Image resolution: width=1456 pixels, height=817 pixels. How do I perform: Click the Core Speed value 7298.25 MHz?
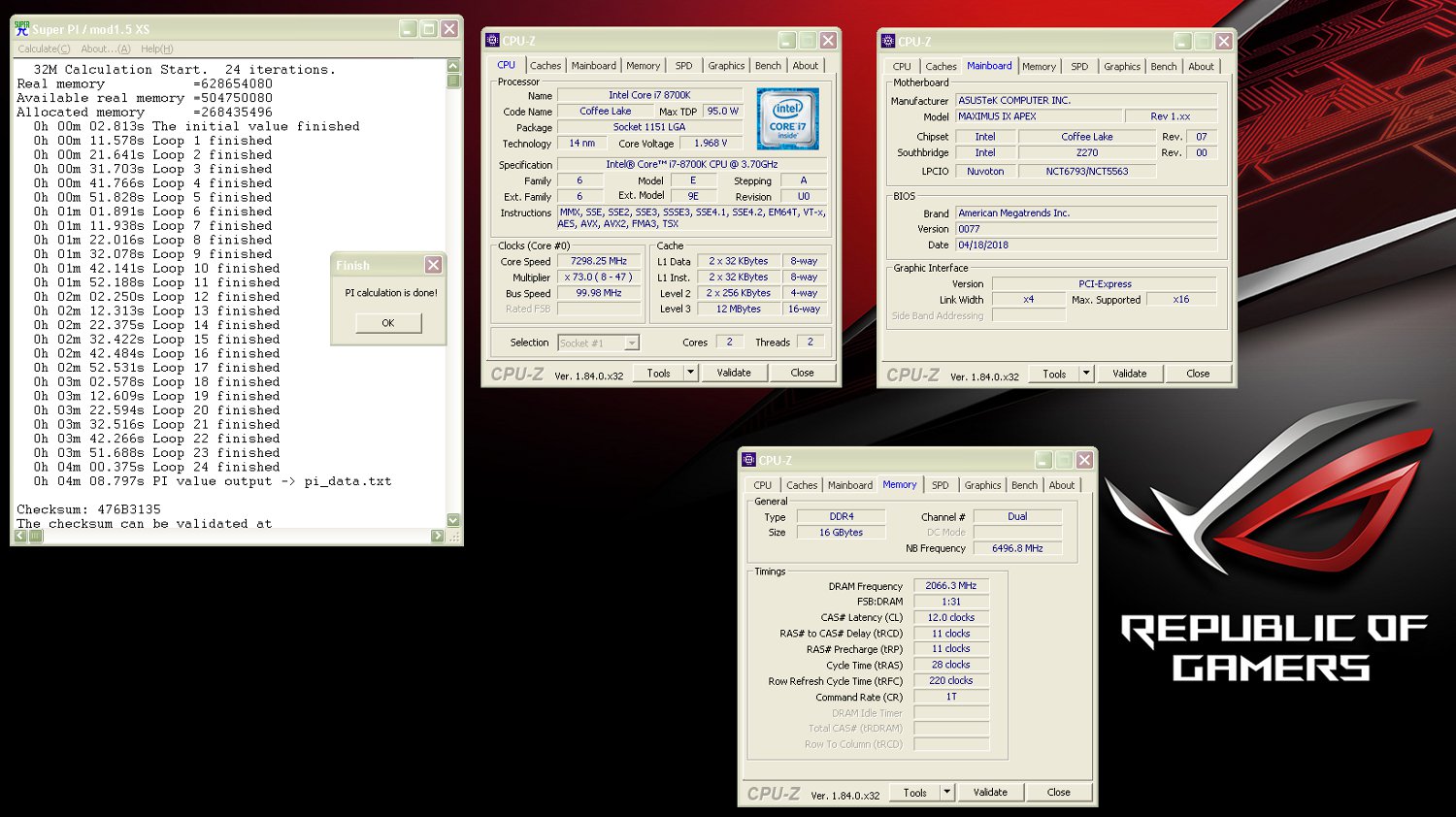tap(599, 261)
